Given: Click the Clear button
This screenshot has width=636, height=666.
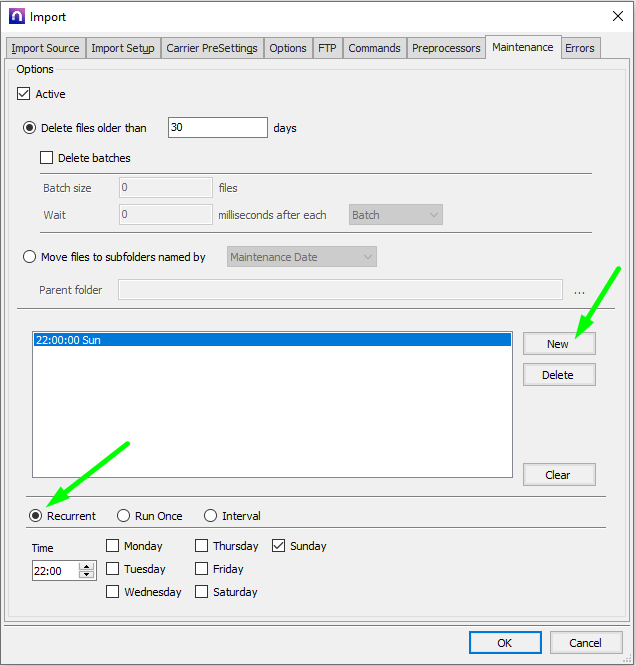Looking at the screenshot, I should (x=558, y=475).
